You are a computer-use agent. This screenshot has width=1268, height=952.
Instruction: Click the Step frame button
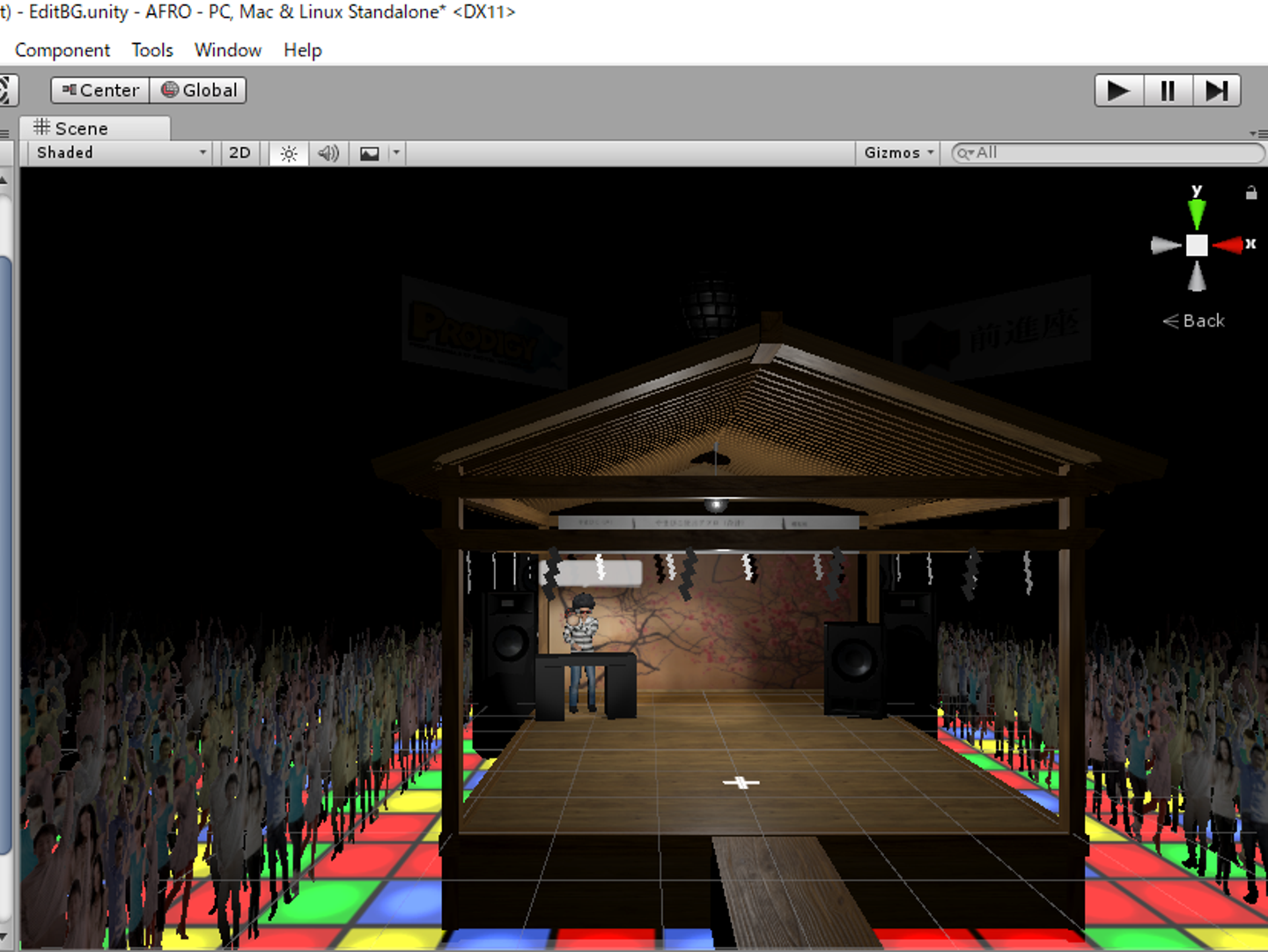click(1217, 91)
